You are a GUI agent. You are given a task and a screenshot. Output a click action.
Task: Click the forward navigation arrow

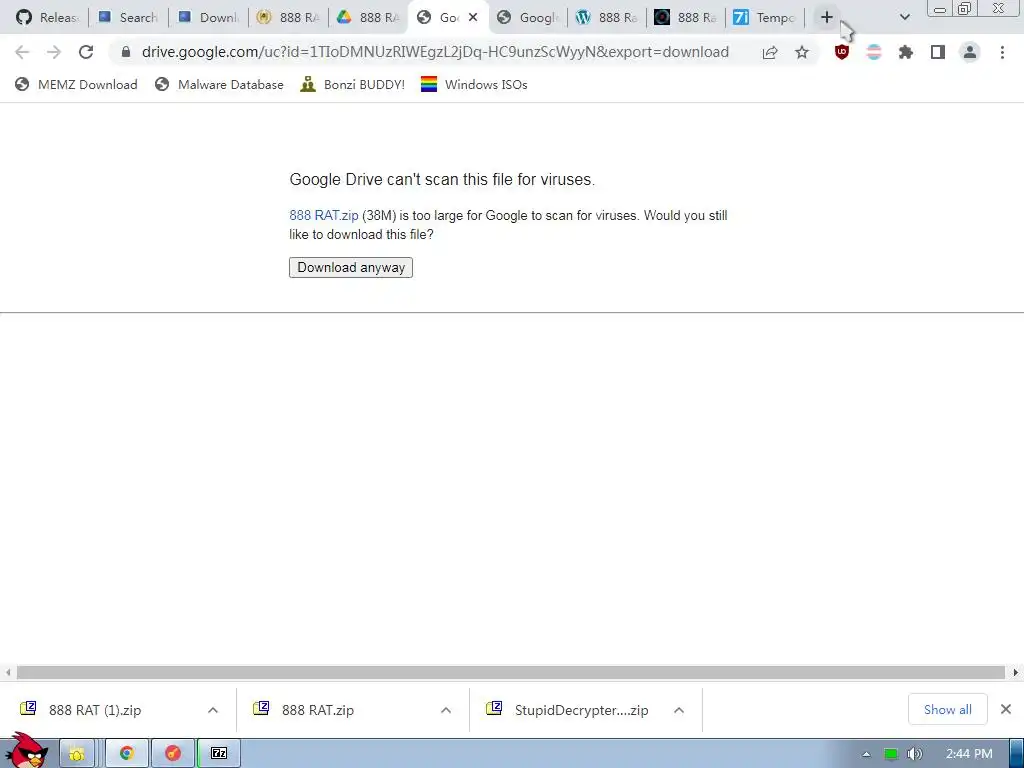(x=54, y=52)
